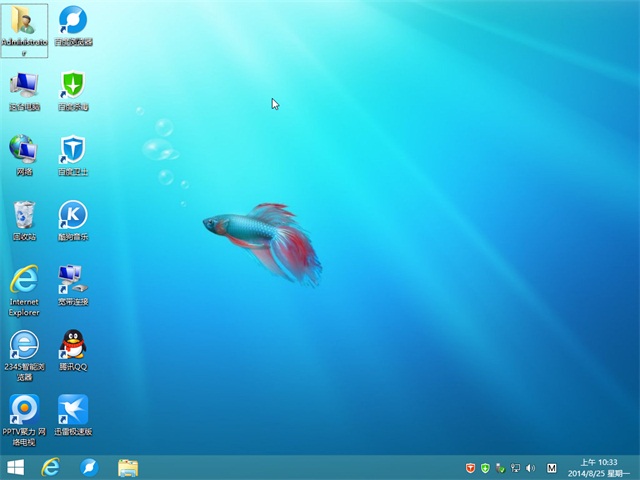Open the Tencent QQ penguin shortcut

tap(73, 346)
